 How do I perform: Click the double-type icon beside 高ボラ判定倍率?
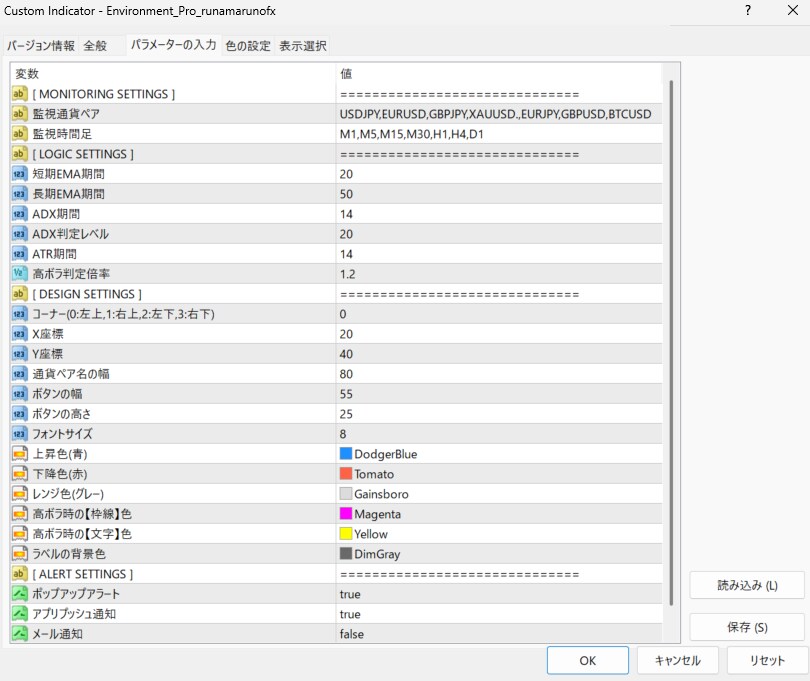19,274
